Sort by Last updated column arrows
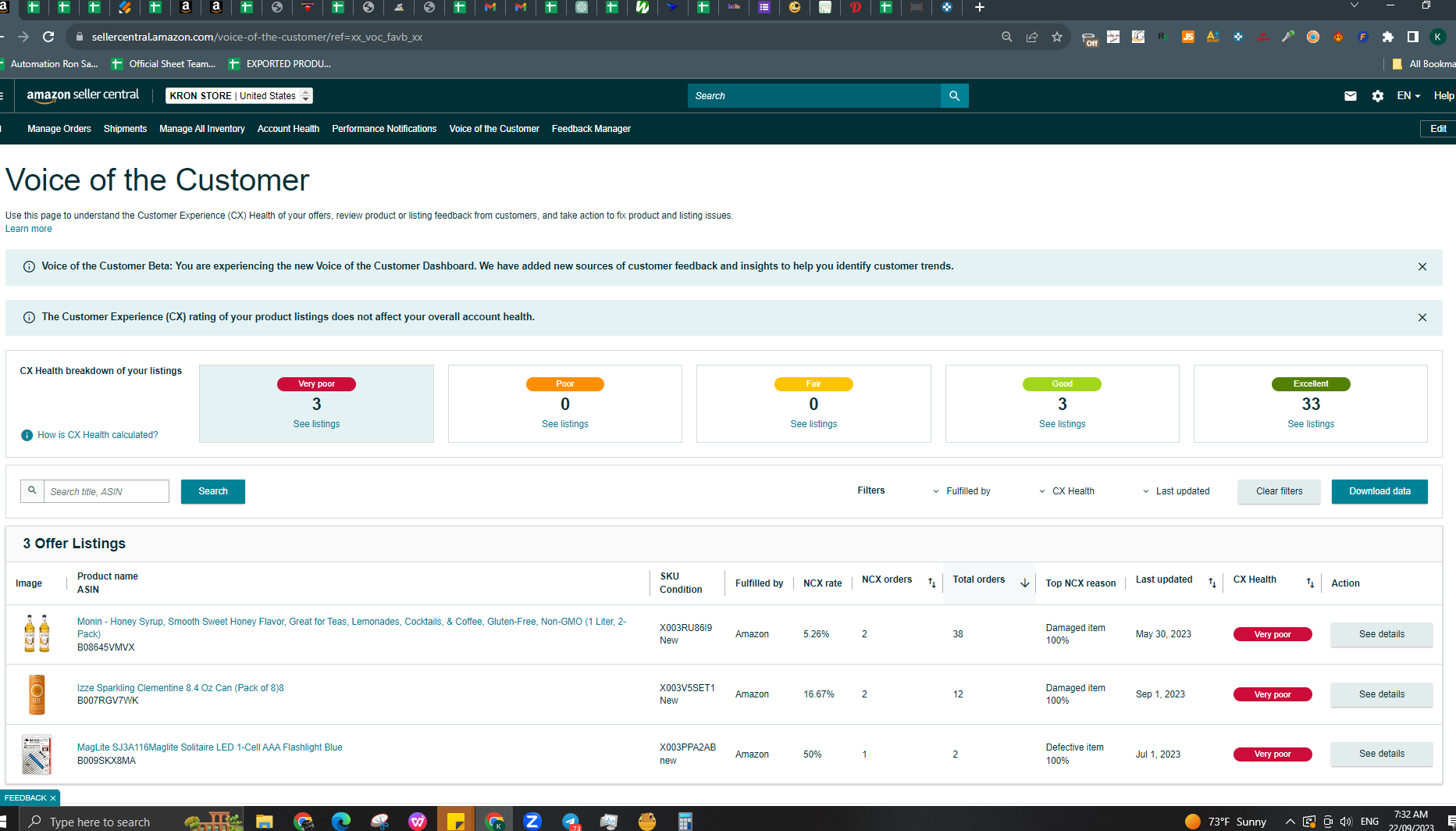 click(1212, 583)
